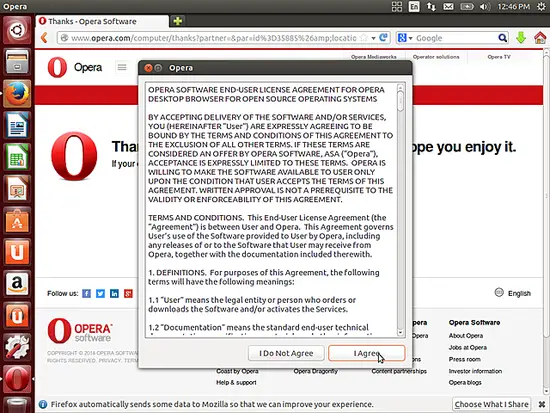Viewport: 550px width, 413px height.
Task: Click license scrollbar down arrow
Action: [x=401, y=332]
